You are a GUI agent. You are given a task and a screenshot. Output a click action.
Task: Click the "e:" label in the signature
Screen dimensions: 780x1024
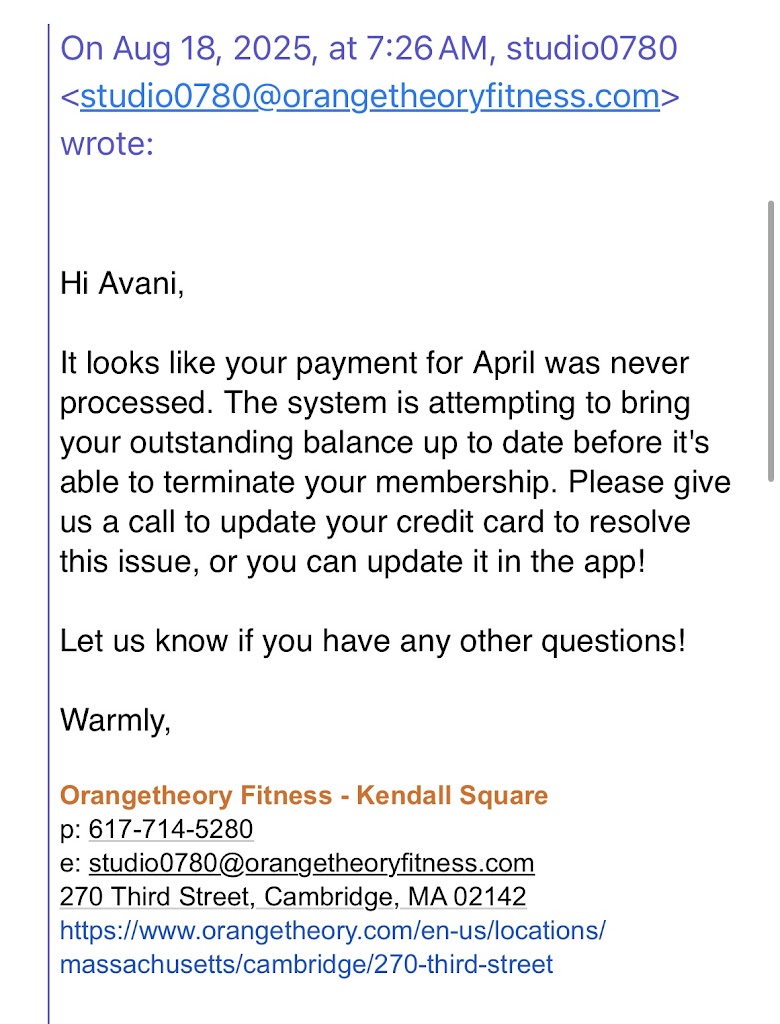70,863
